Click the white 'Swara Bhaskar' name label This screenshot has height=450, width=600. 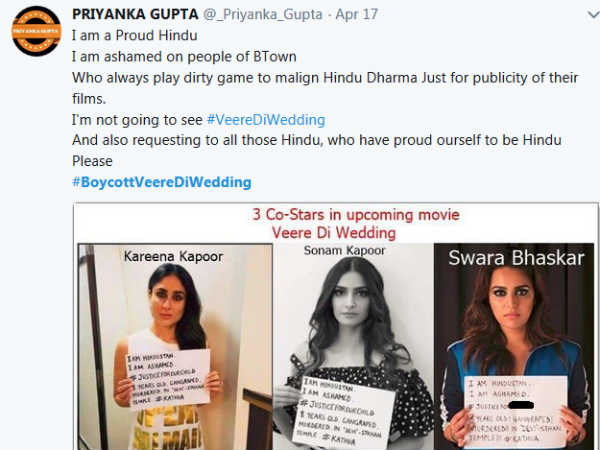click(516, 258)
